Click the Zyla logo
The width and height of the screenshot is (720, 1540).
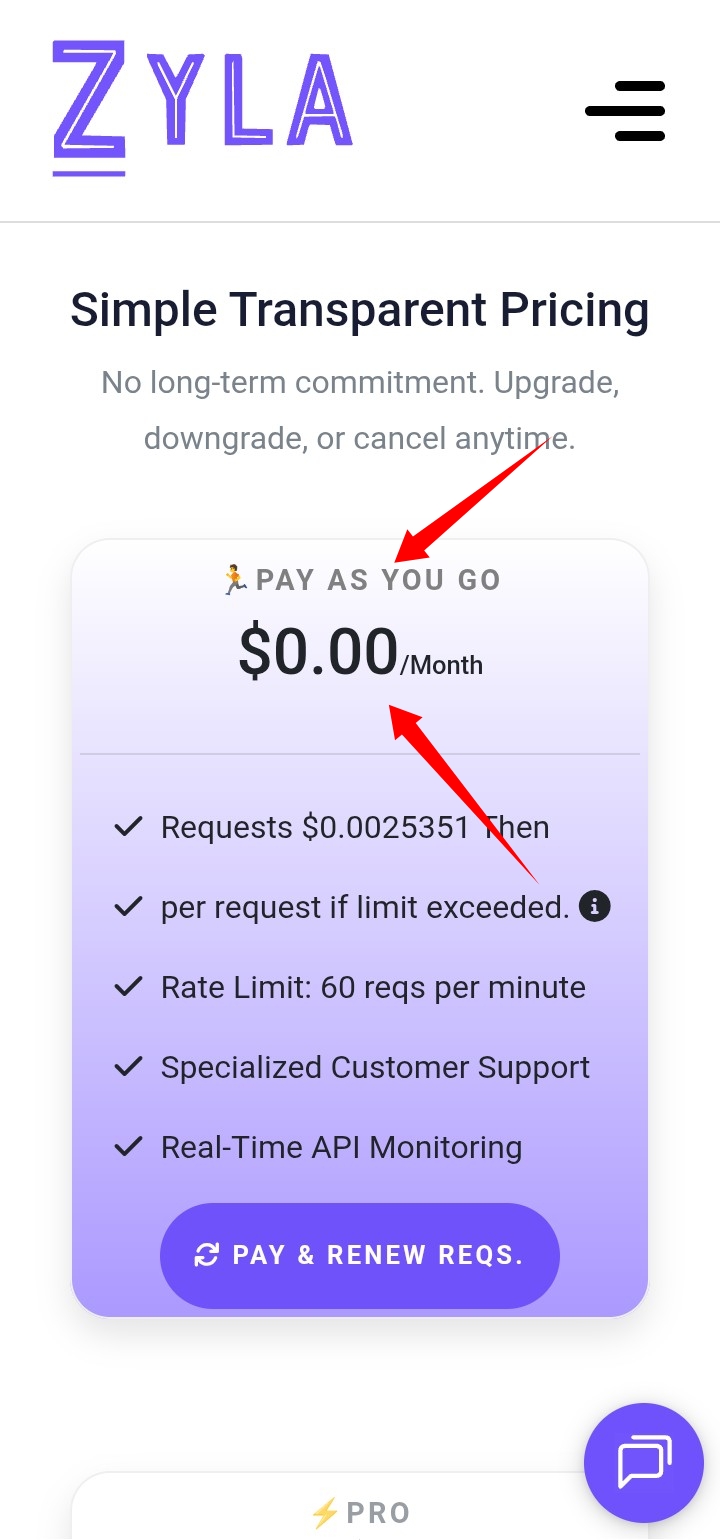point(202,107)
